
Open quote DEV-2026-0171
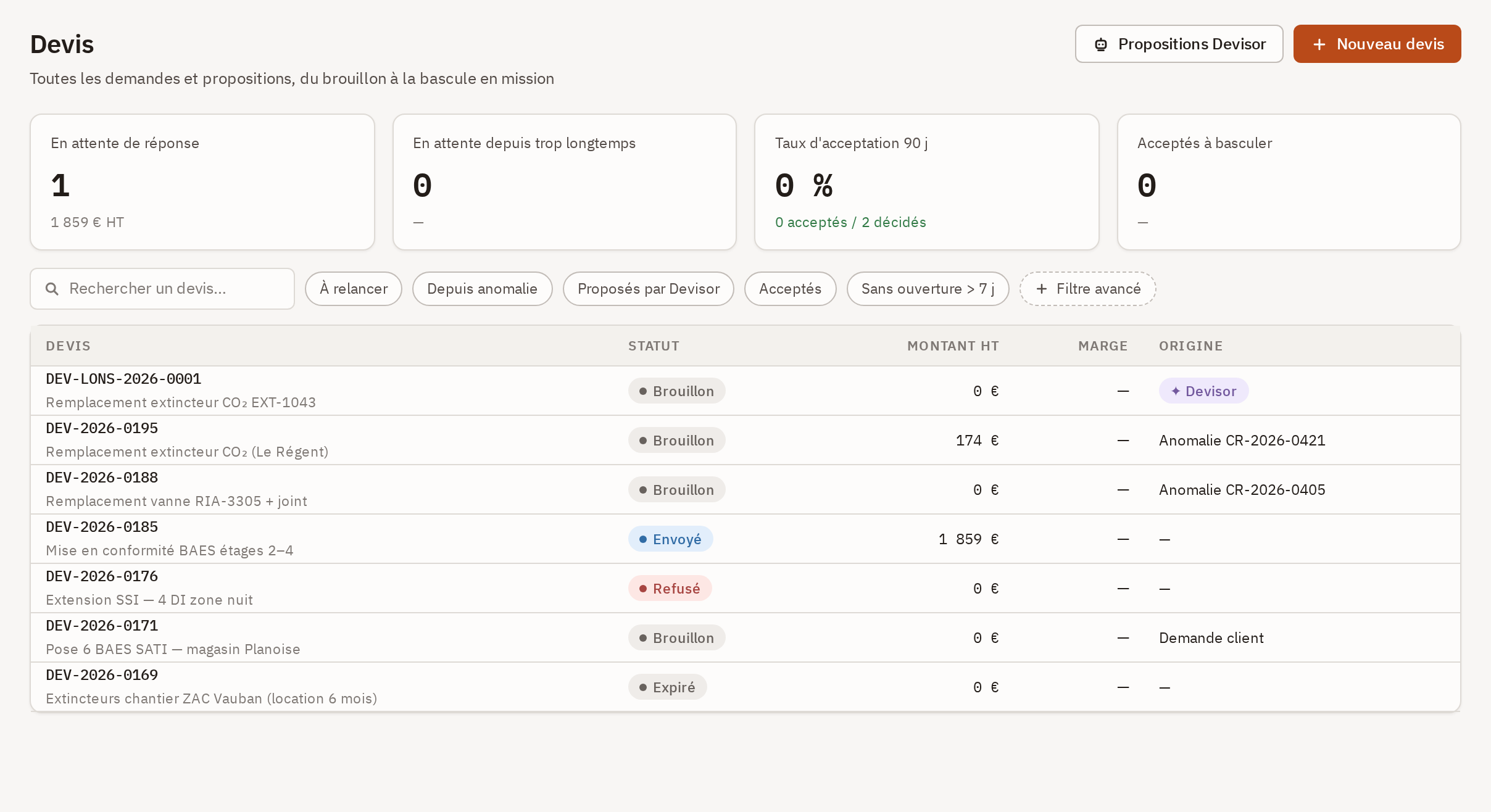[102, 626]
